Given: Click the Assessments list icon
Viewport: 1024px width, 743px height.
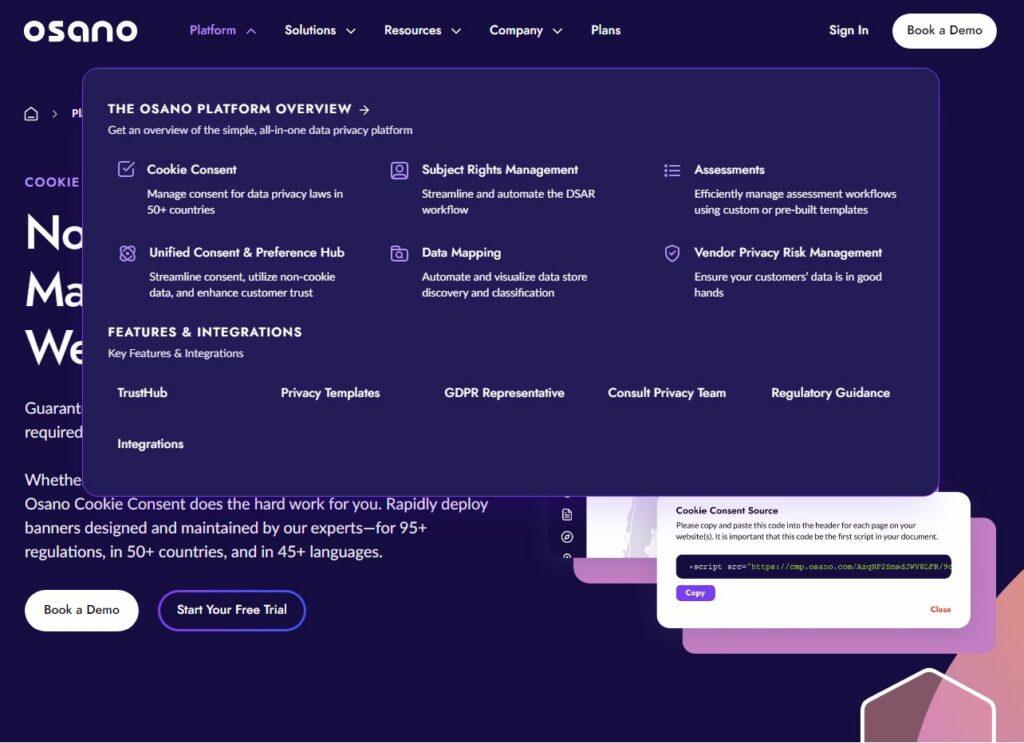Looking at the screenshot, I should click(x=672, y=170).
